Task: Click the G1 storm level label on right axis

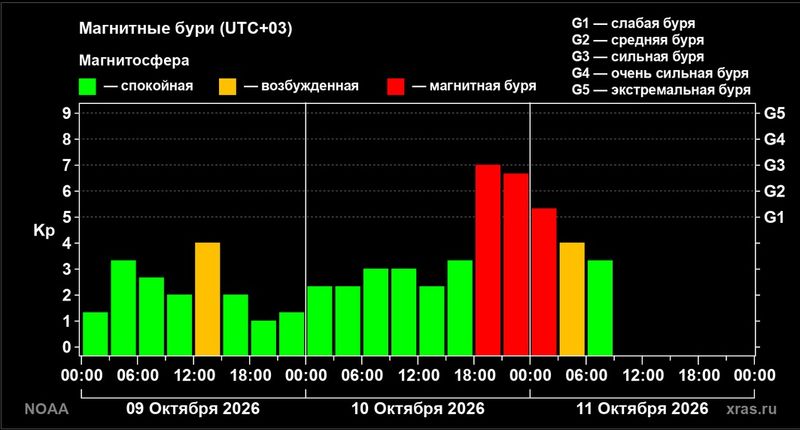Action: pyautogui.click(x=774, y=217)
